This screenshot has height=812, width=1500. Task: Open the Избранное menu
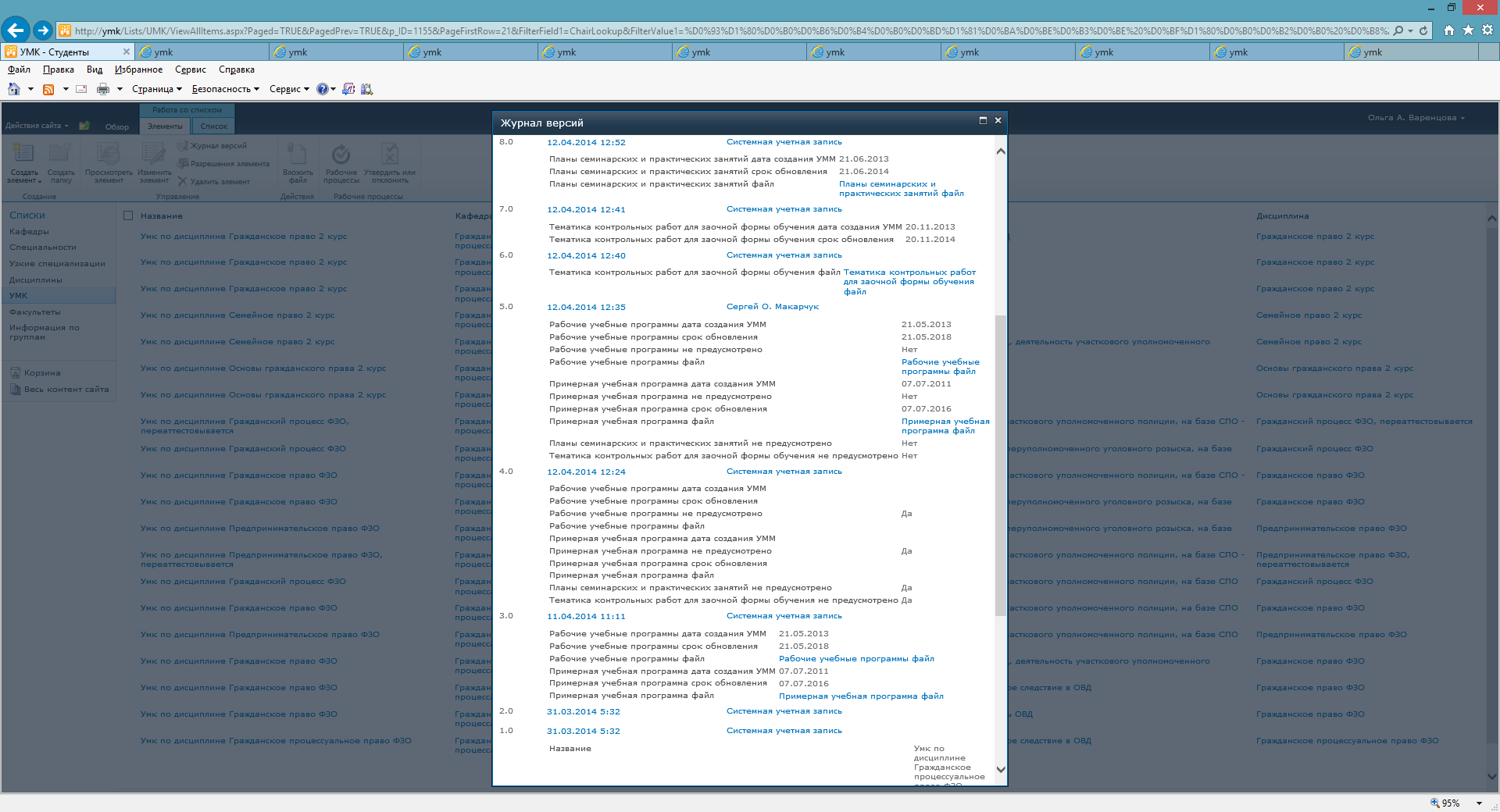138,69
